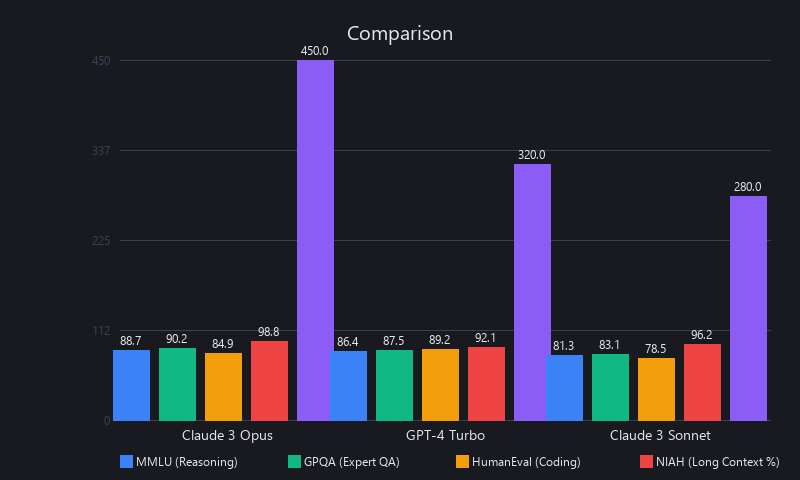Toggle the NIAH (Long Context %) legend entry
Viewport: 800px width, 480px height.
pyautogui.click(x=710, y=462)
